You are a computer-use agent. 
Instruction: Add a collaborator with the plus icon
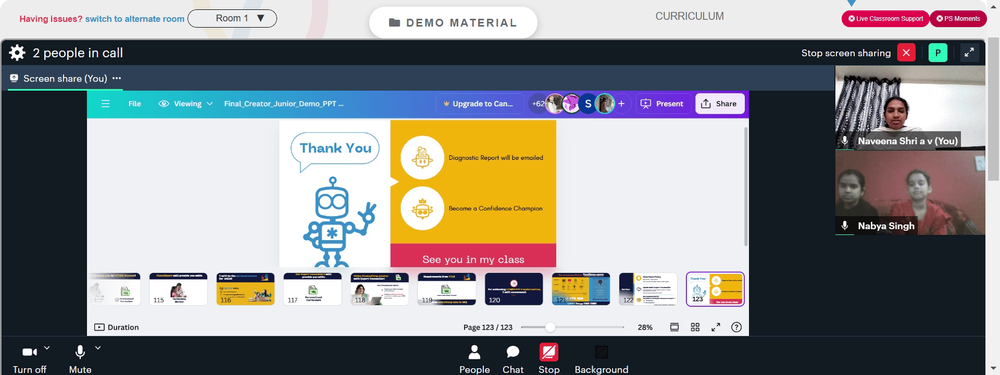coord(621,103)
